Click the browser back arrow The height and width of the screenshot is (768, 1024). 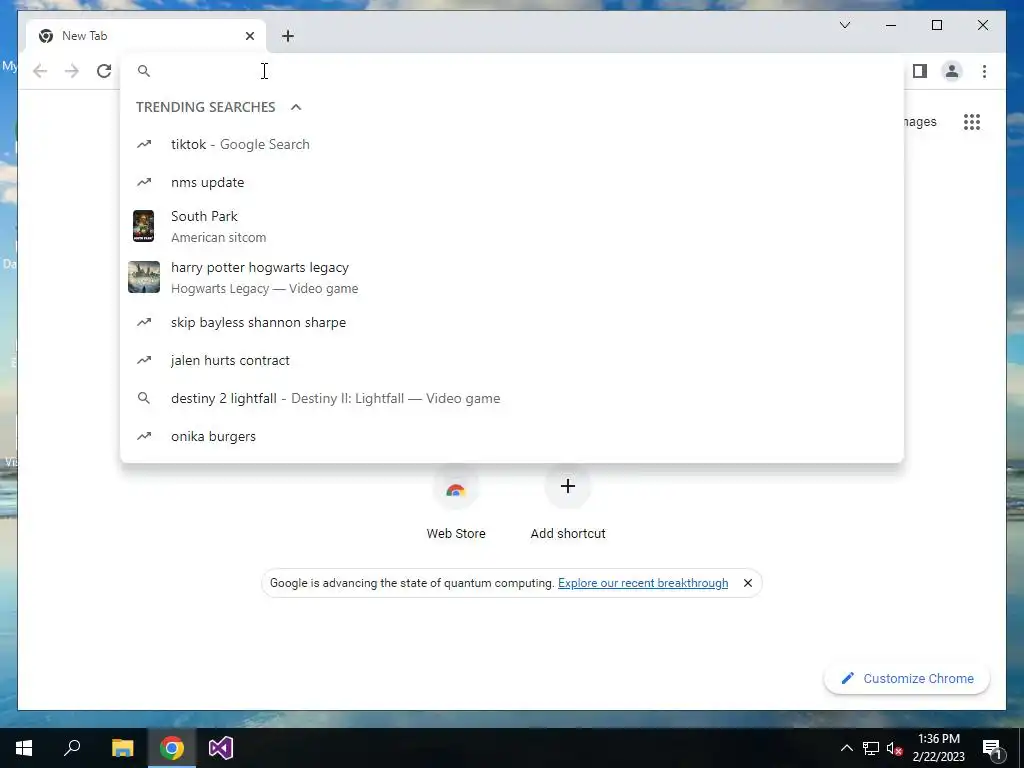[40, 71]
